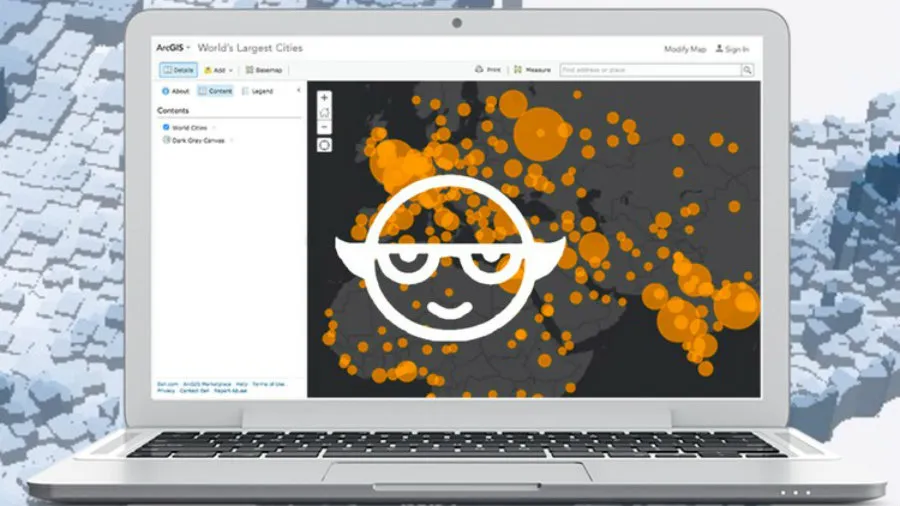Open the Basemap gallery
Screen dimensions: 900x506
tap(264, 70)
